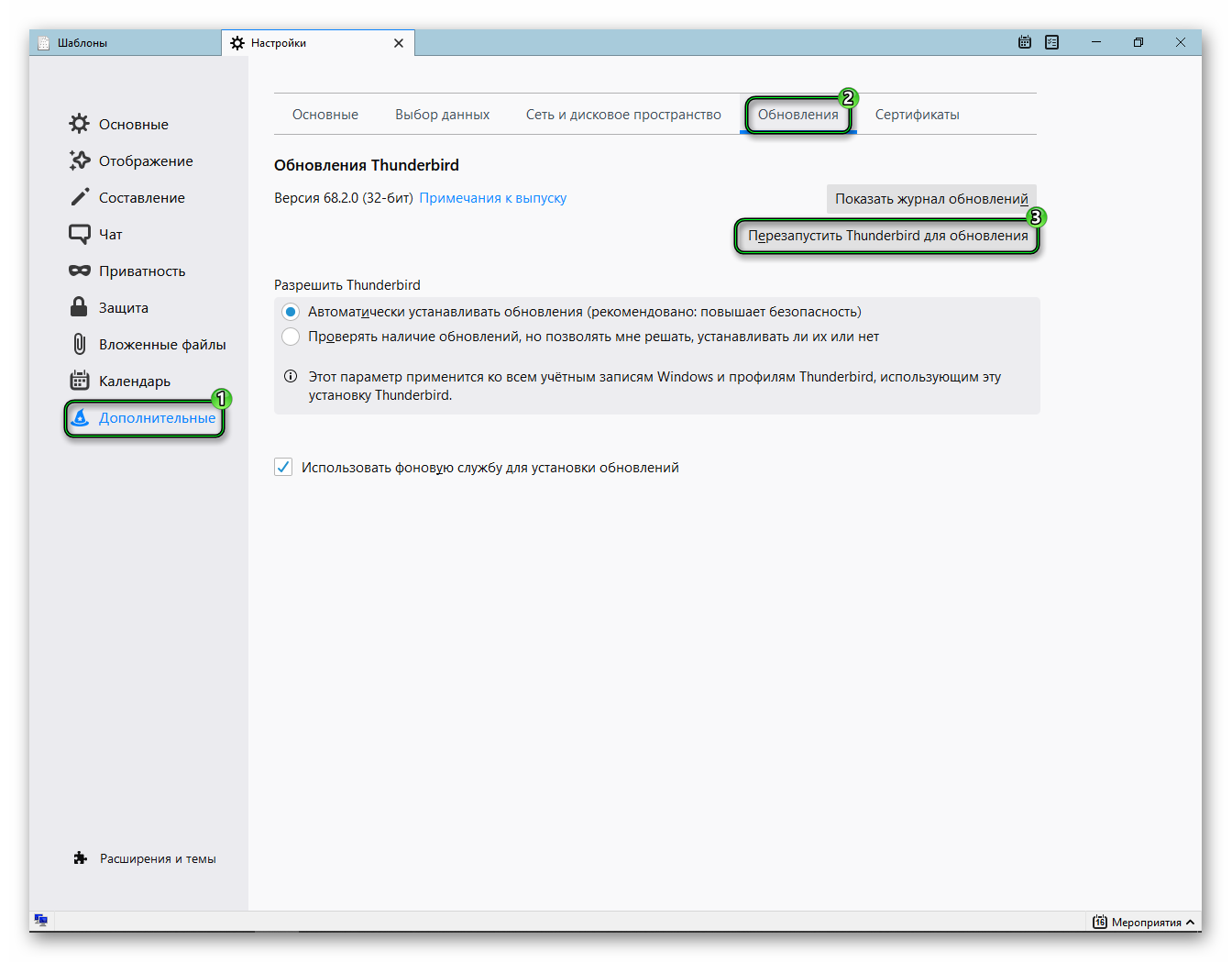Select the Приватность category label
This screenshot has height=962, width=1232.
(142, 271)
